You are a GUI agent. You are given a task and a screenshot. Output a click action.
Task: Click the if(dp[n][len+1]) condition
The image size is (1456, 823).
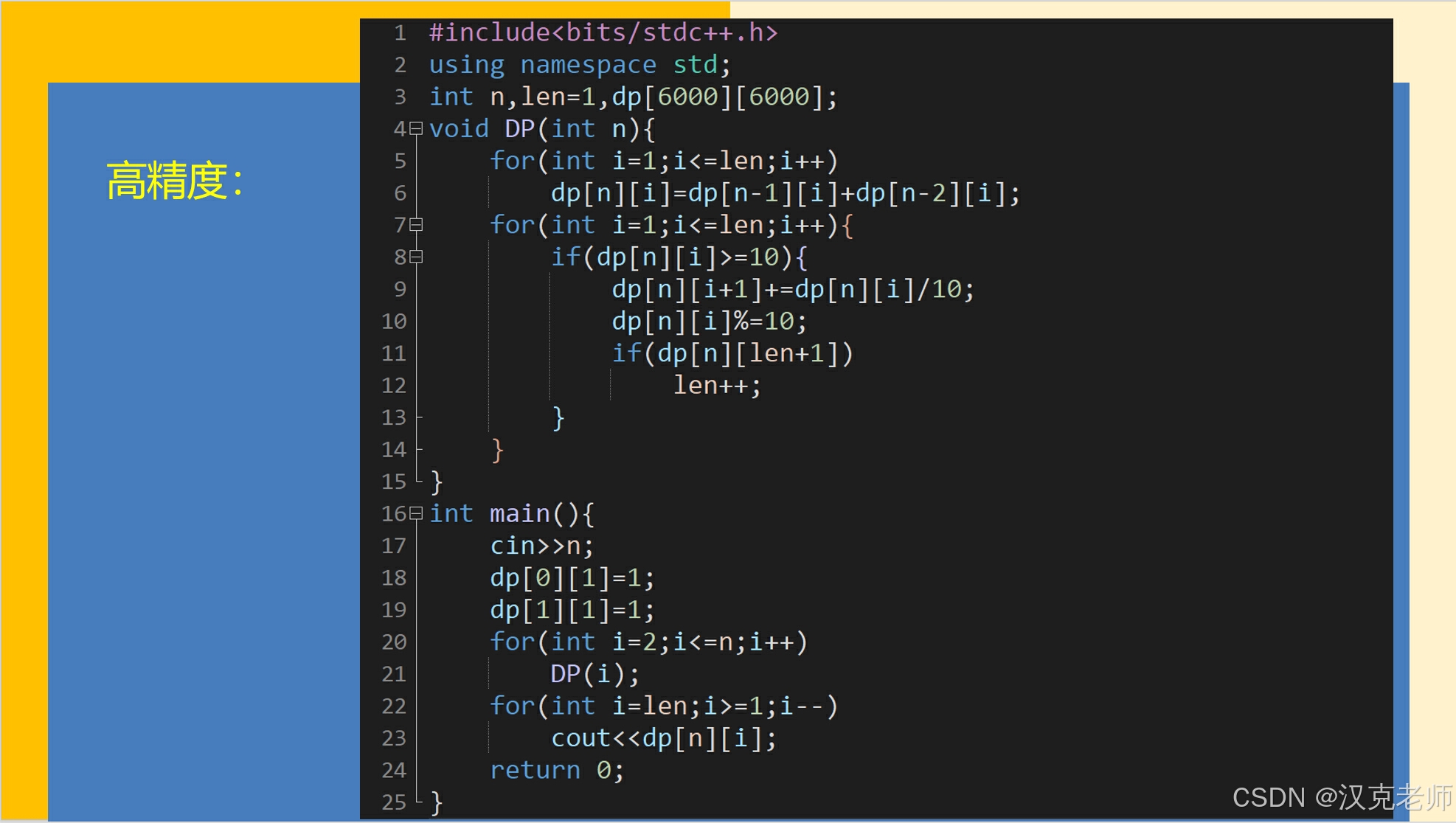click(x=732, y=354)
